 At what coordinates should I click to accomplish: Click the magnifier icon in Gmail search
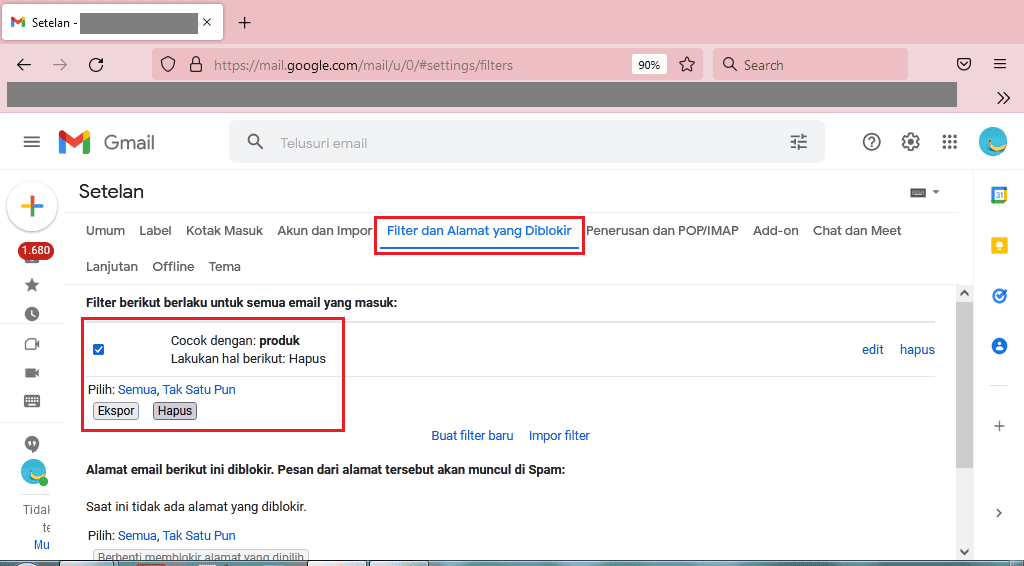[255, 142]
